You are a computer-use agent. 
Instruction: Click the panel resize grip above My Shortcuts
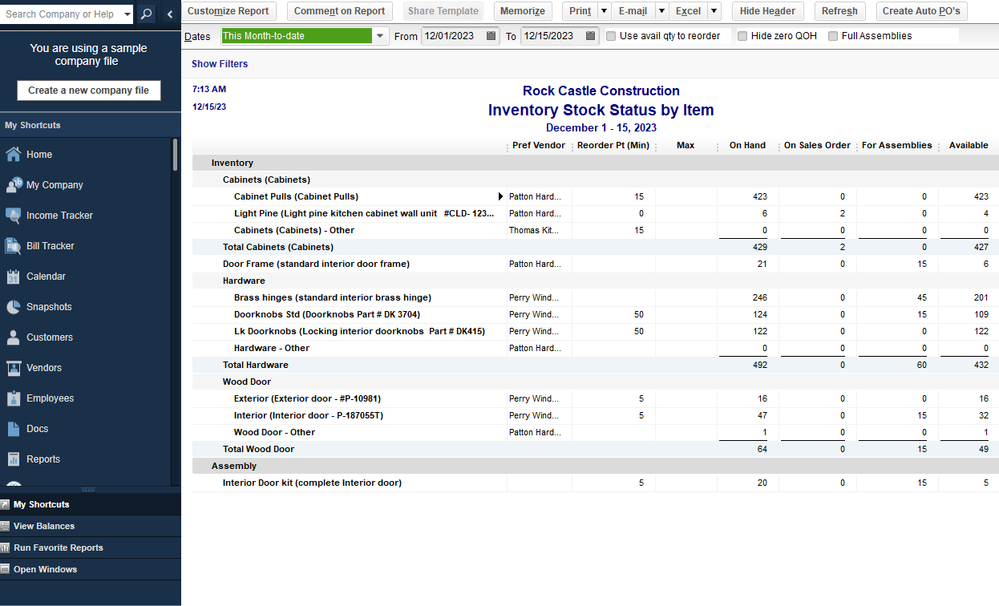[x=89, y=489]
